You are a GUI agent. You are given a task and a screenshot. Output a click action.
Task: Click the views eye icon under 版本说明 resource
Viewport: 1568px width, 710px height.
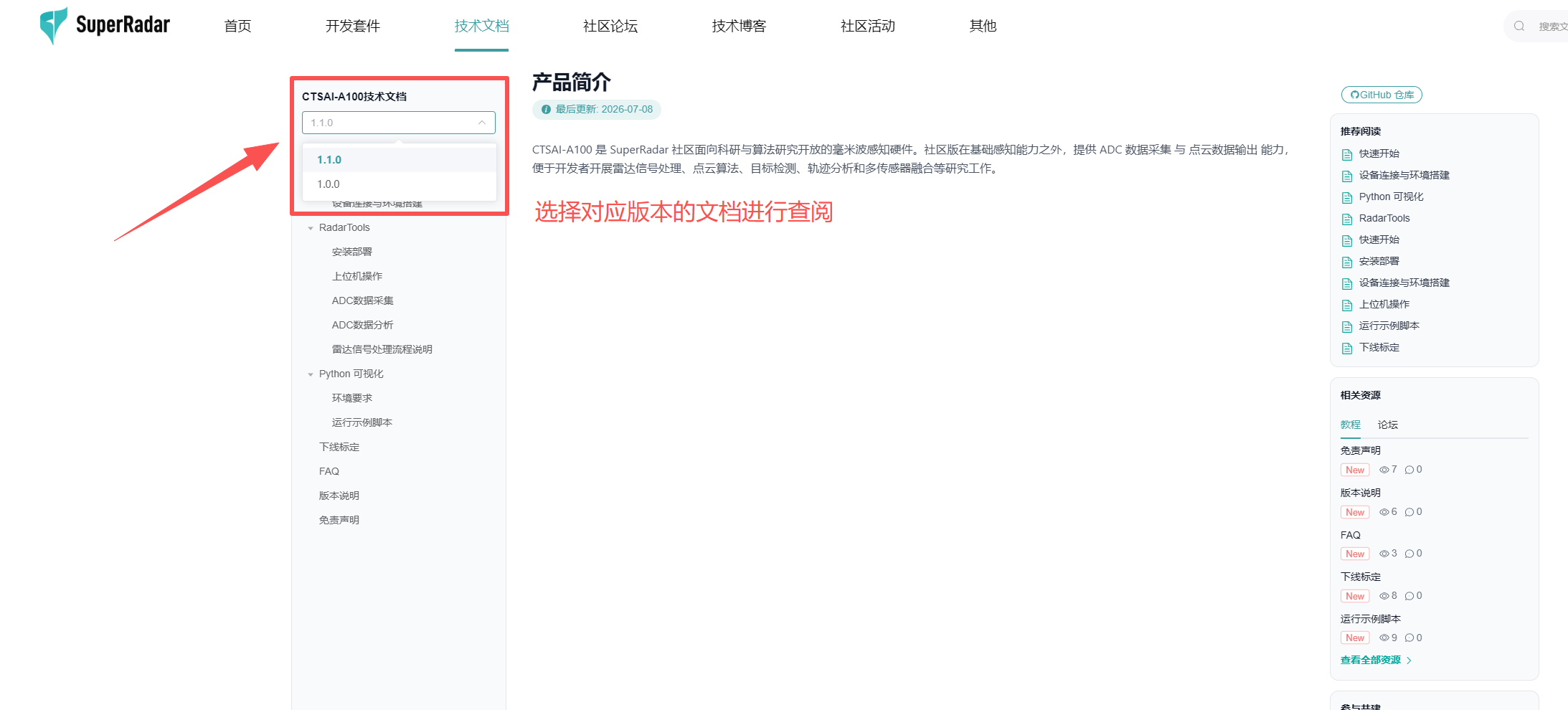pos(1384,512)
